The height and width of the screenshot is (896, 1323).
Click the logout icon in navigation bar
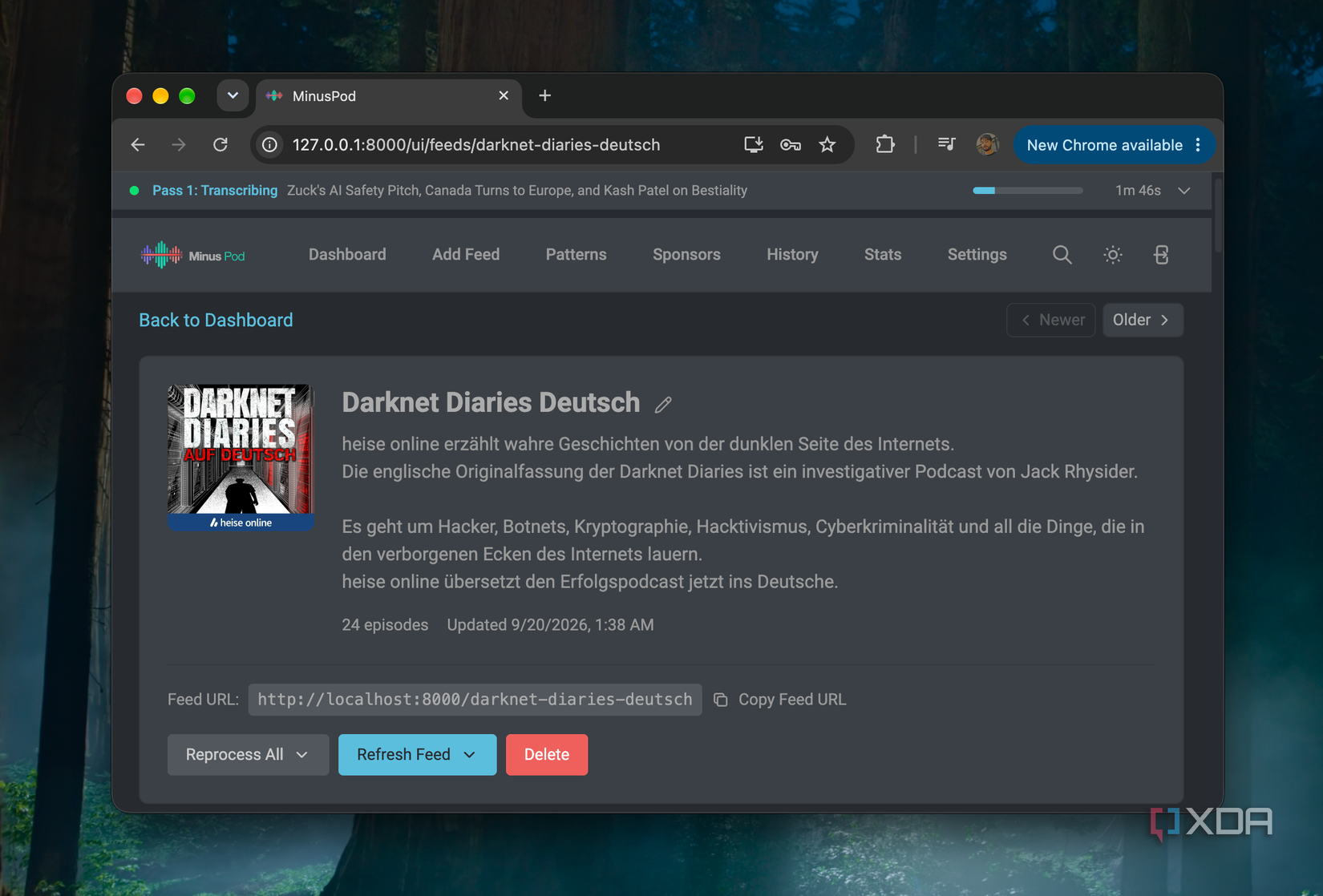click(x=1161, y=255)
